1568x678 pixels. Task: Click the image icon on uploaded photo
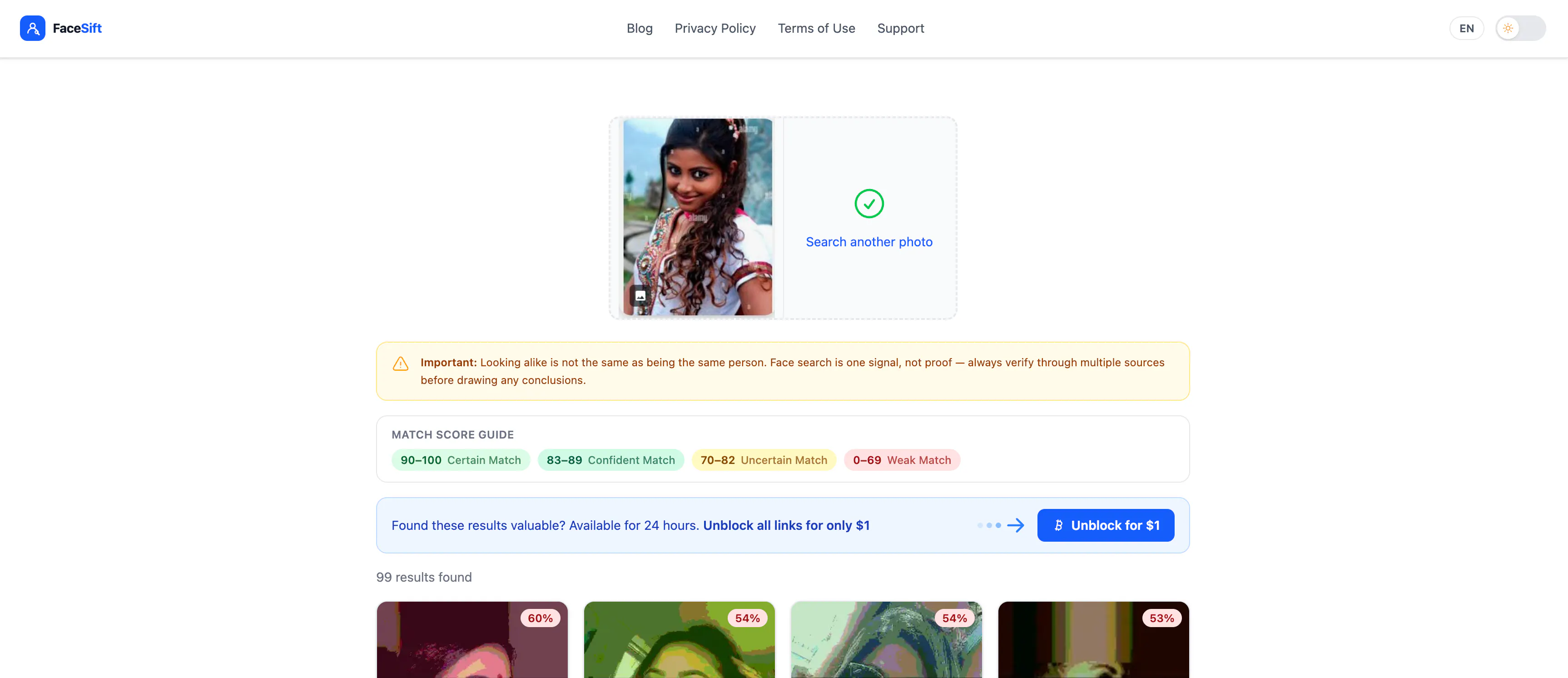tap(640, 296)
